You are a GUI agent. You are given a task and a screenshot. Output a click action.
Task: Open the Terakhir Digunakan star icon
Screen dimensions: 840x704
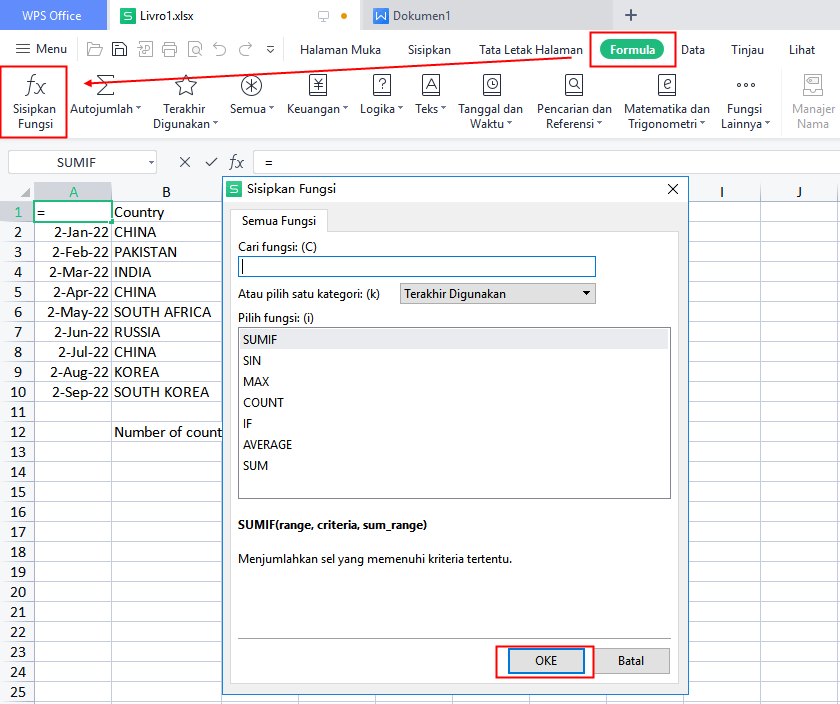tap(185, 85)
